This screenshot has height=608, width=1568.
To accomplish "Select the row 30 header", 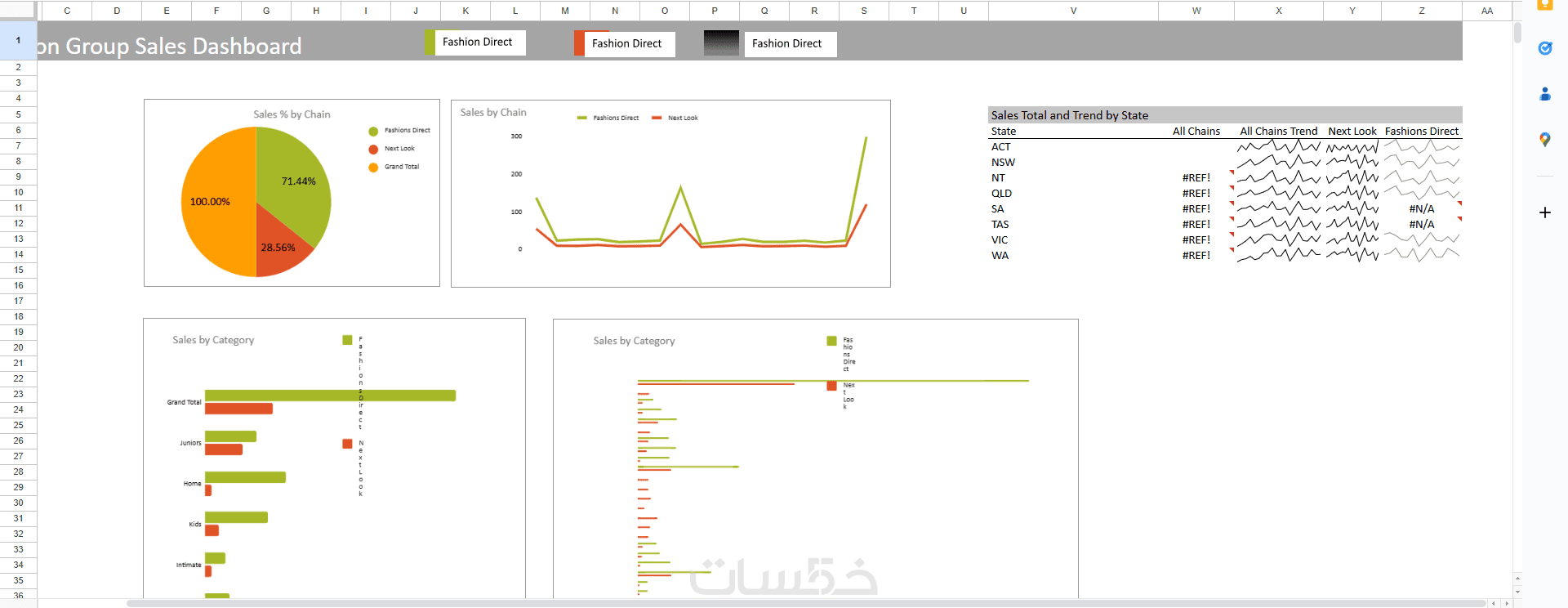I will [18, 503].
